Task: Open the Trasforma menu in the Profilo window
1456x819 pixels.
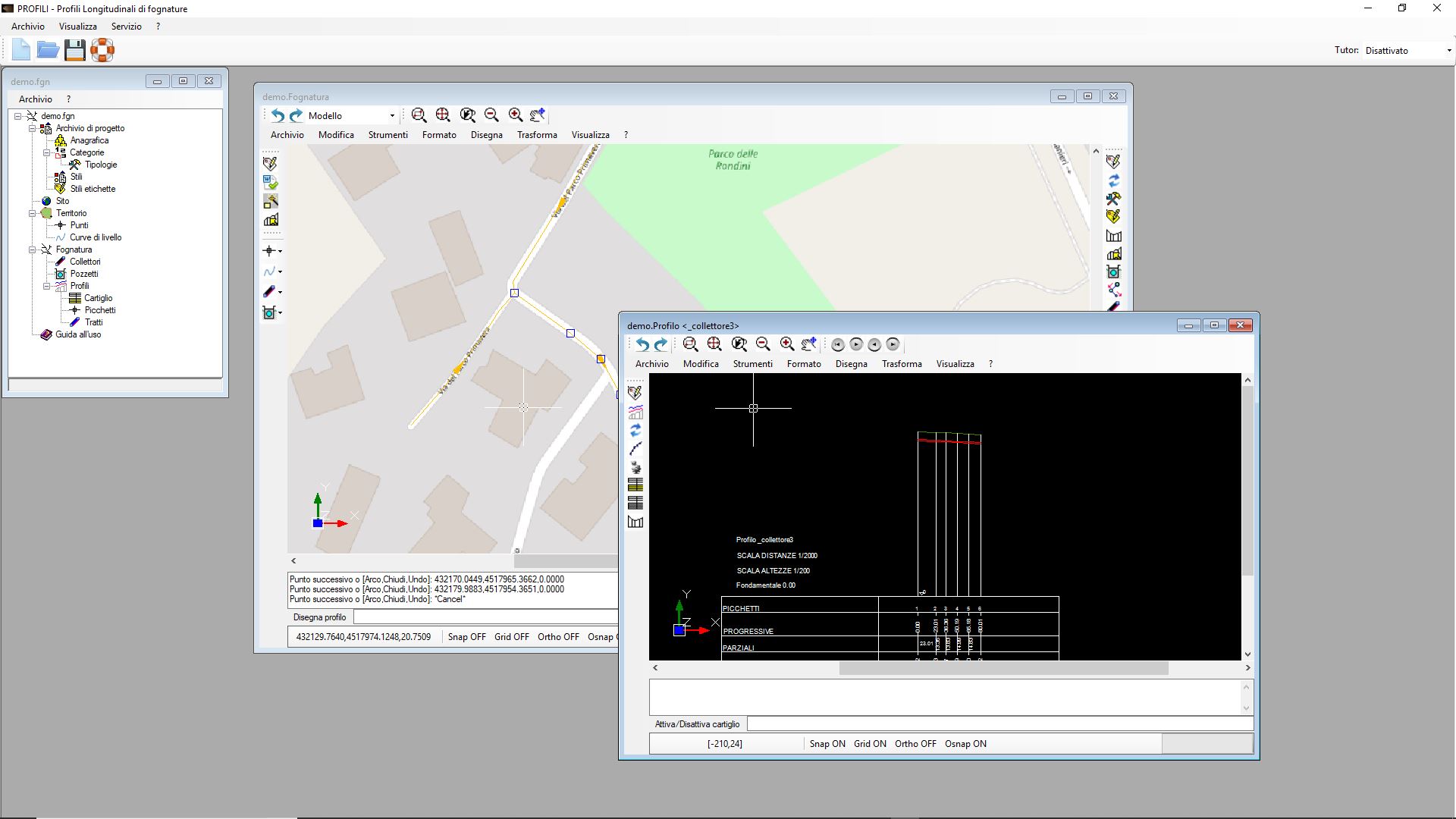Action: 902,364
